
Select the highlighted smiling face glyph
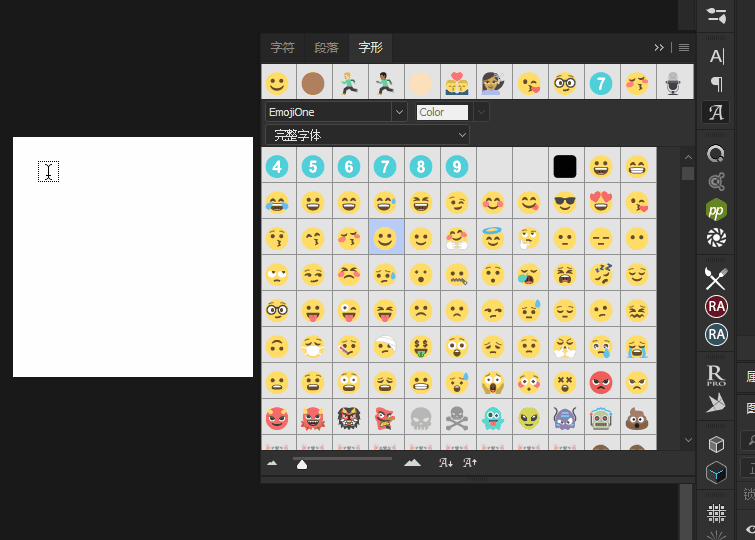click(x=385, y=238)
